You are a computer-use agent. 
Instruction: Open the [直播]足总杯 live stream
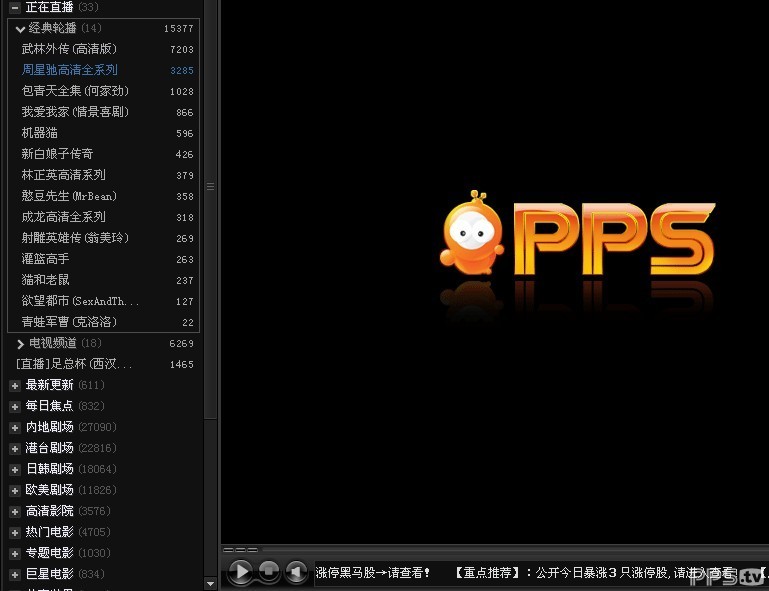[x=103, y=364]
